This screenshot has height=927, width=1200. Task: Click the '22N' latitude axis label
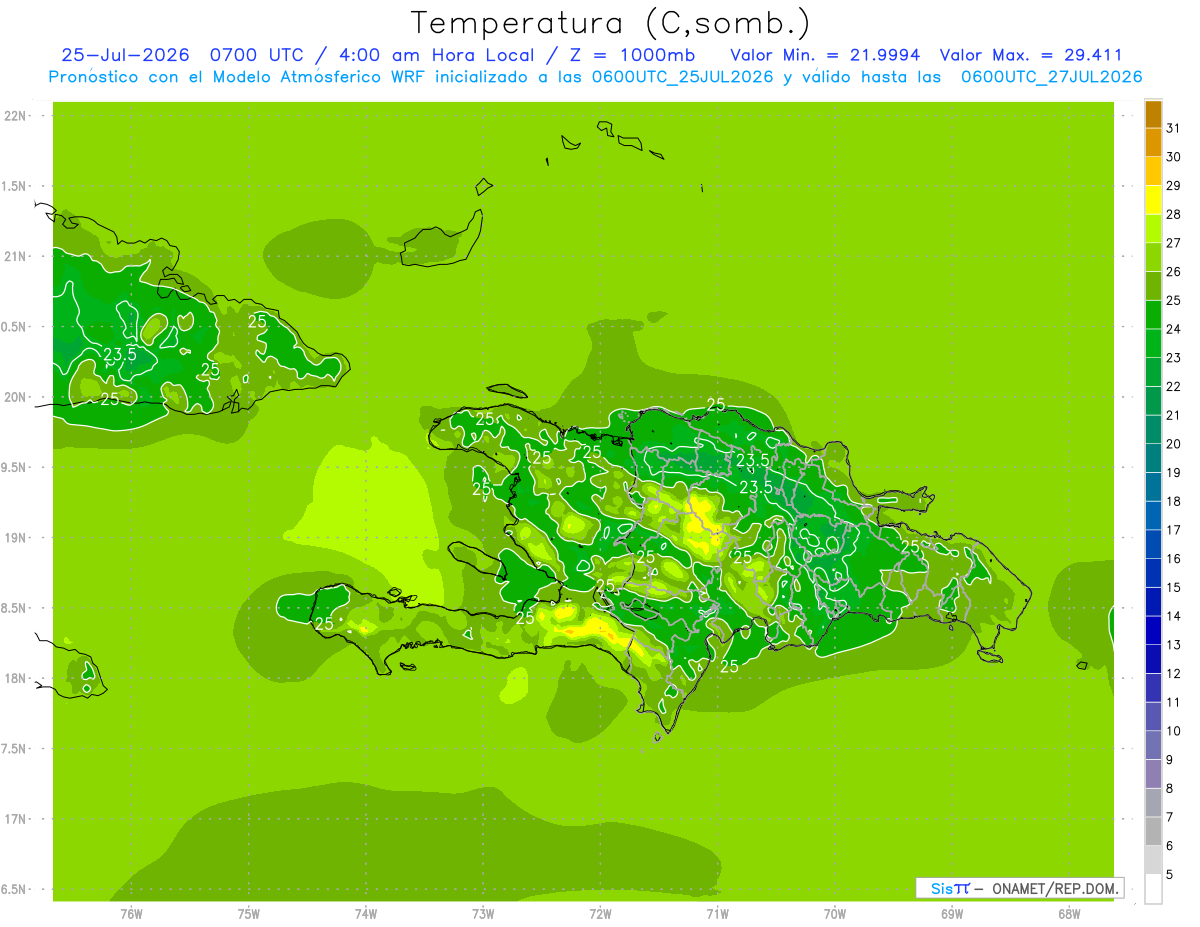pyautogui.click(x=14, y=116)
